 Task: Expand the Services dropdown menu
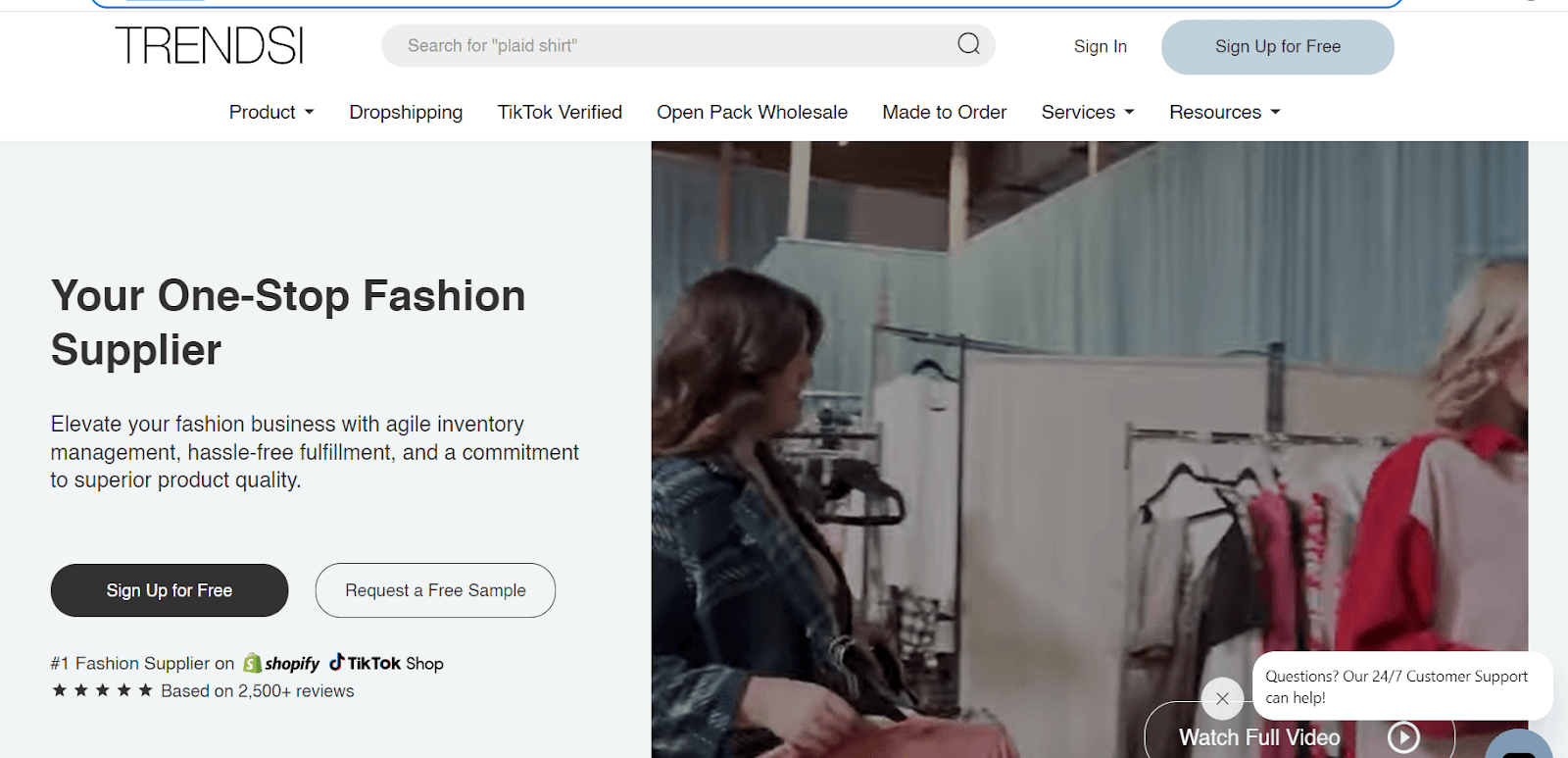(x=1088, y=113)
